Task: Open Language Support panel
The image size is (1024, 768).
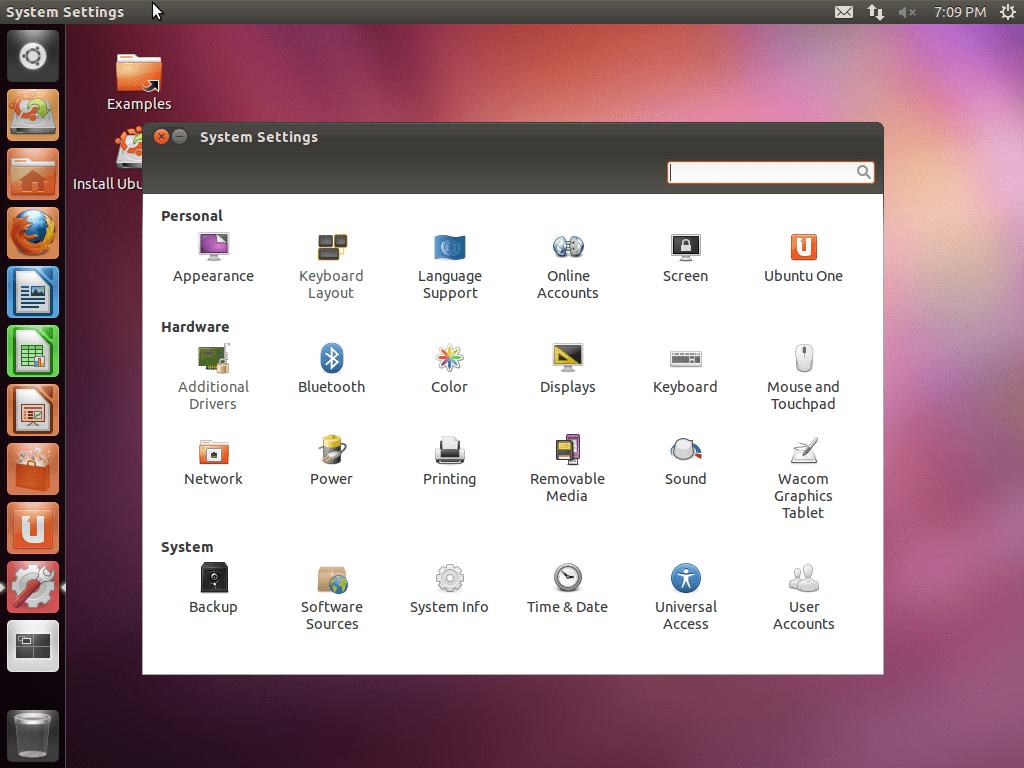Action: tap(450, 266)
